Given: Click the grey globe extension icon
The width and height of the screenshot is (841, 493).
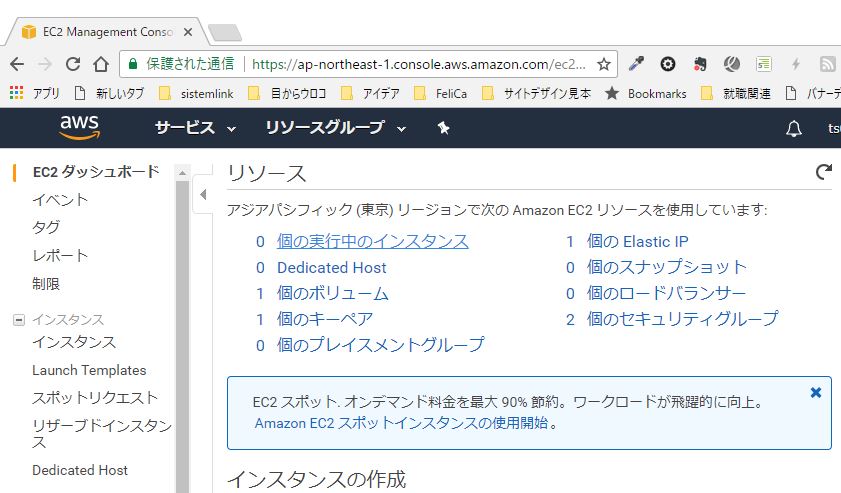Looking at the screenshot, I should (x=732, y=64).
